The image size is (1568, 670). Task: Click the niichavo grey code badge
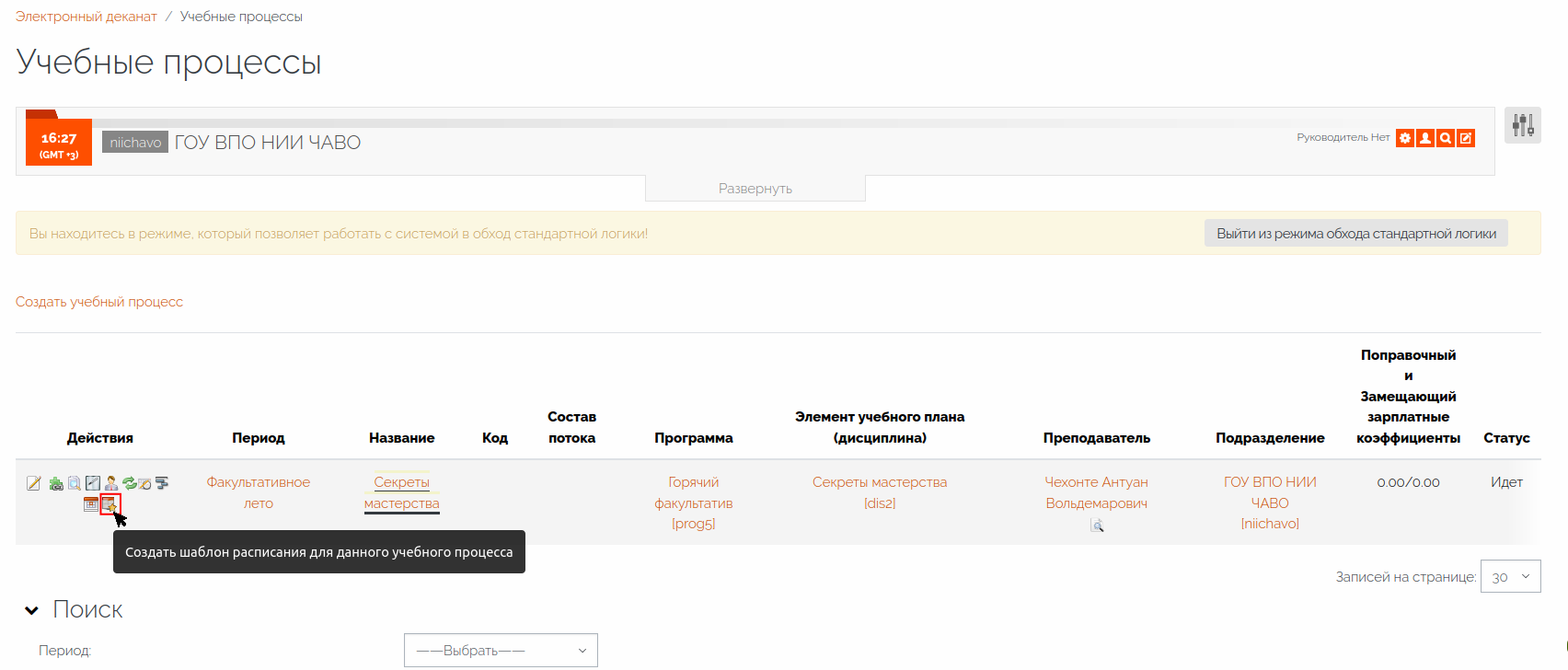pyautogui.click(x=135, y=143)
